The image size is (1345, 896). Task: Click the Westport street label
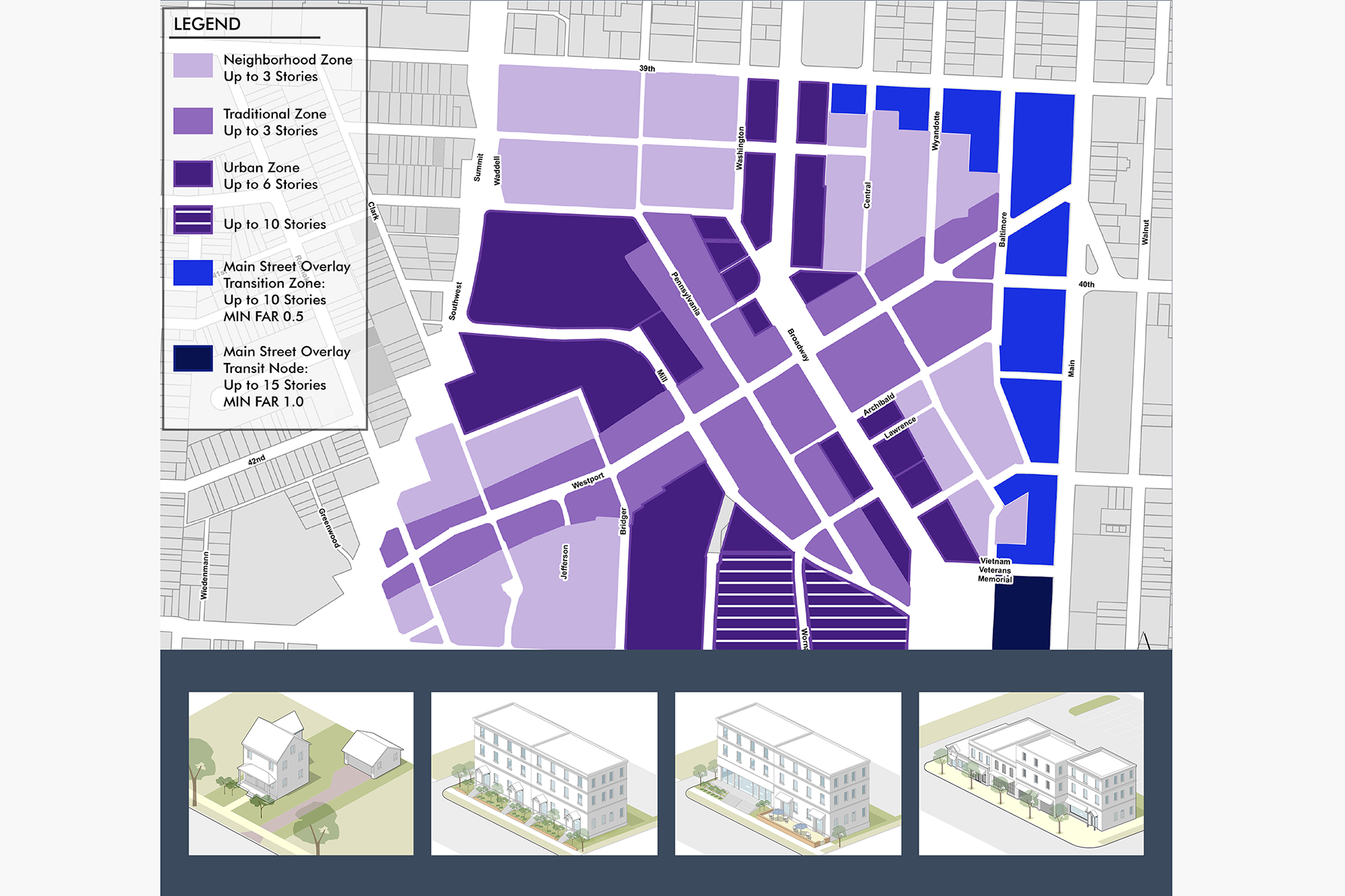coord(588,481)
